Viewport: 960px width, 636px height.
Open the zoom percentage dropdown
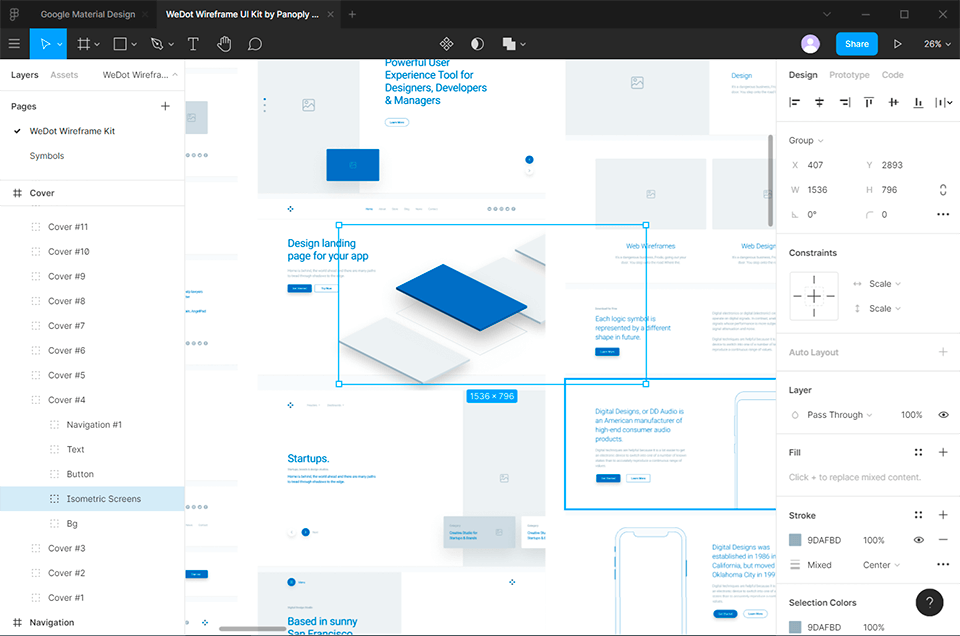click(934, 43)
